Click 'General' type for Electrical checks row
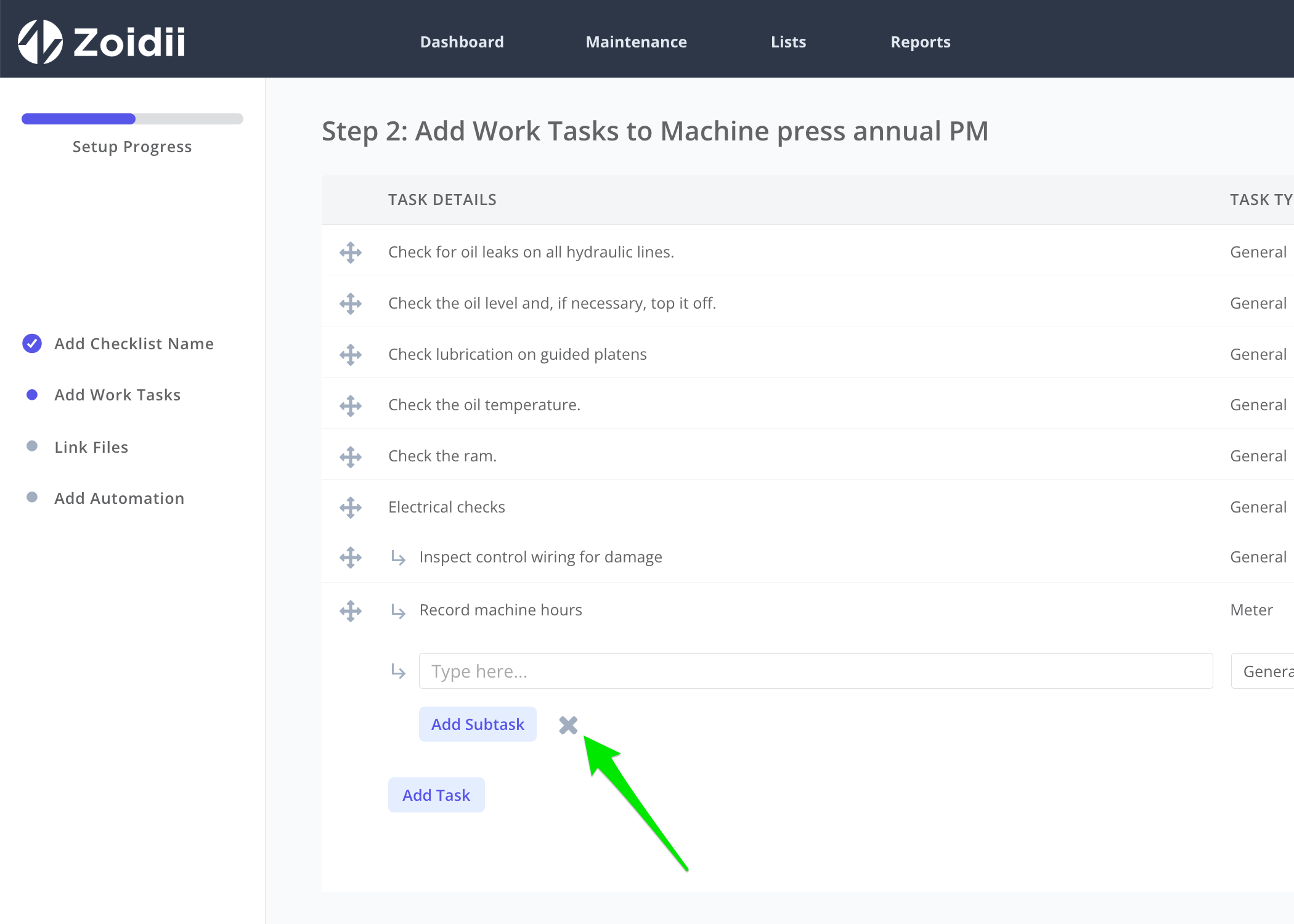This screenshot has height=924, width=1294. point(1258,507)
